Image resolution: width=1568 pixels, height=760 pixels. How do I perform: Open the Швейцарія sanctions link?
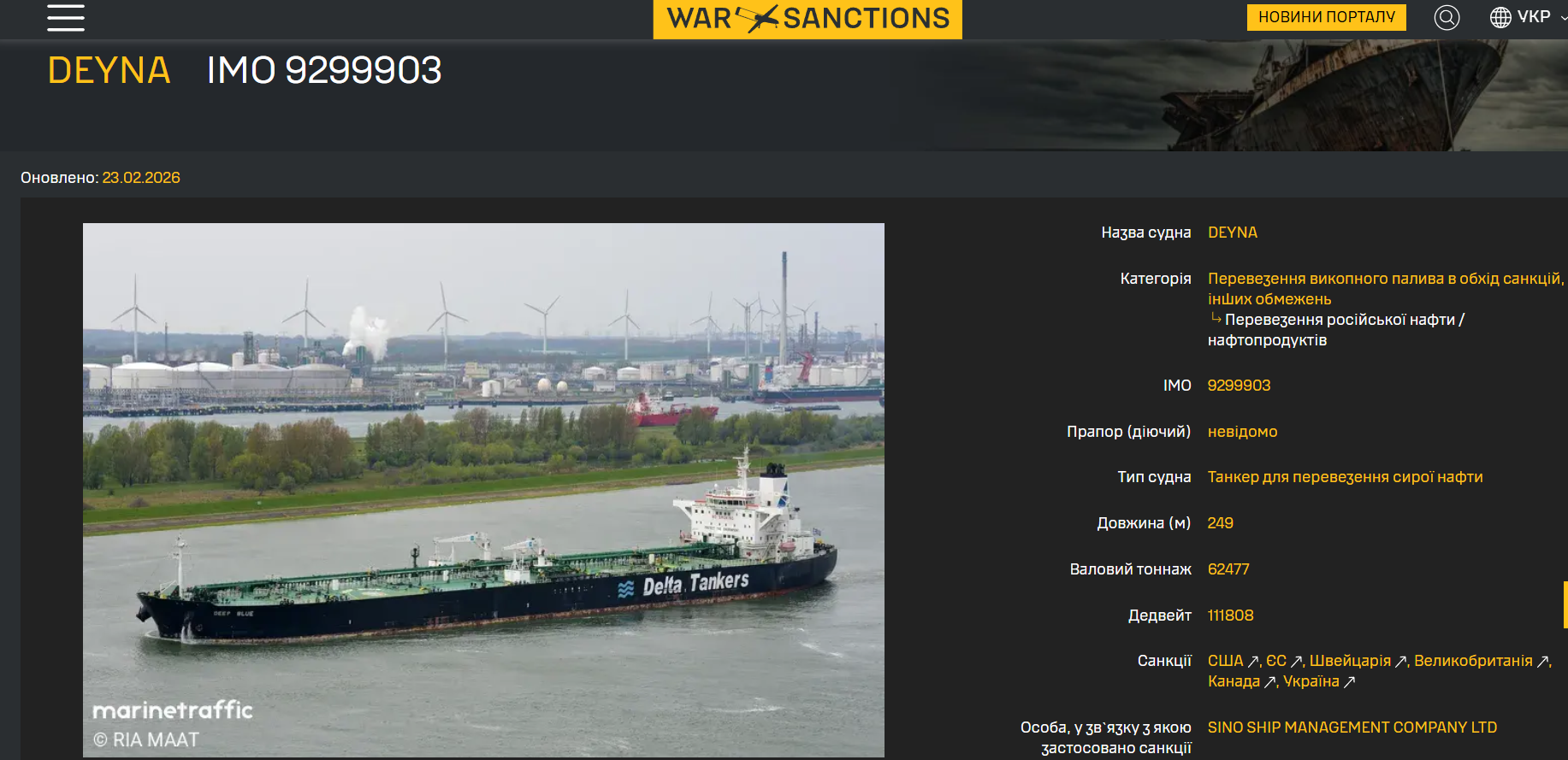point(1350,661)
